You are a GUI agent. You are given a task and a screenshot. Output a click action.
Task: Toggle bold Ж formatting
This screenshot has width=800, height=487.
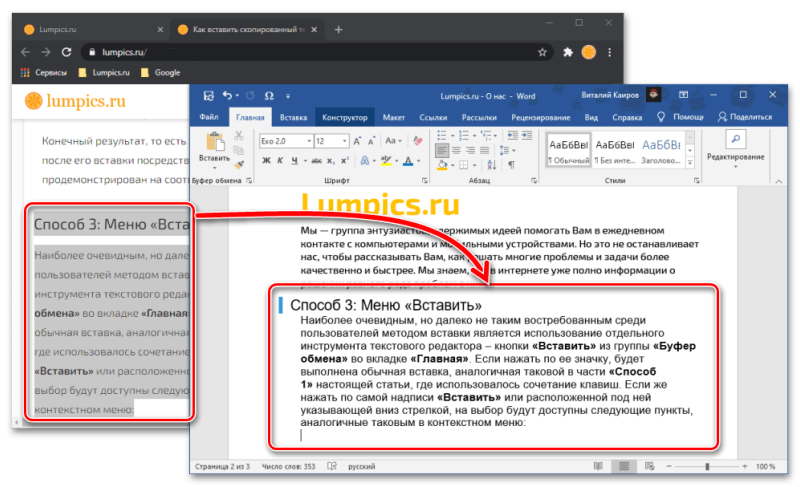(266, 161)
